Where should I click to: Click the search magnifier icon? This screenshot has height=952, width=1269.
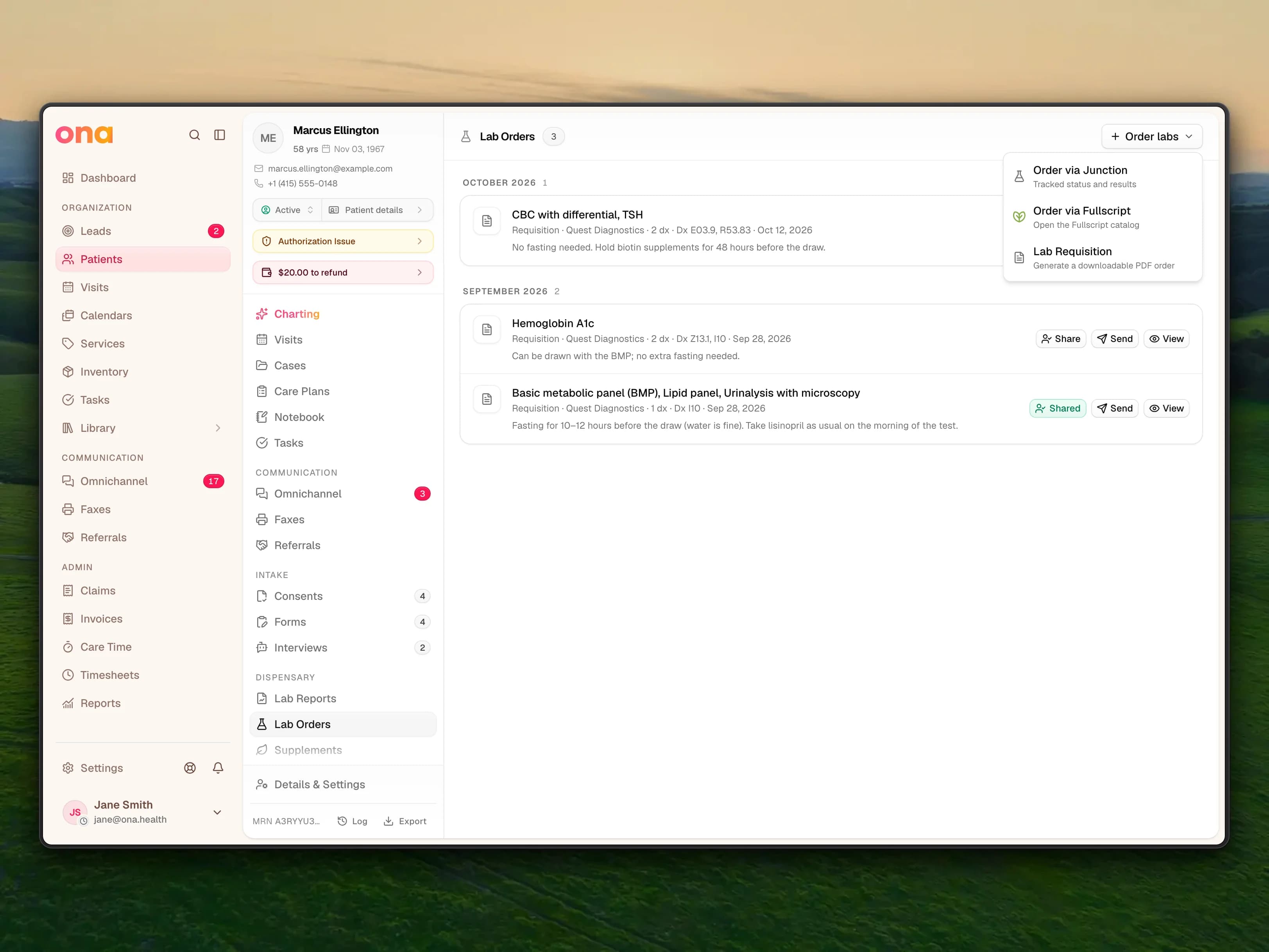(195, 135)
